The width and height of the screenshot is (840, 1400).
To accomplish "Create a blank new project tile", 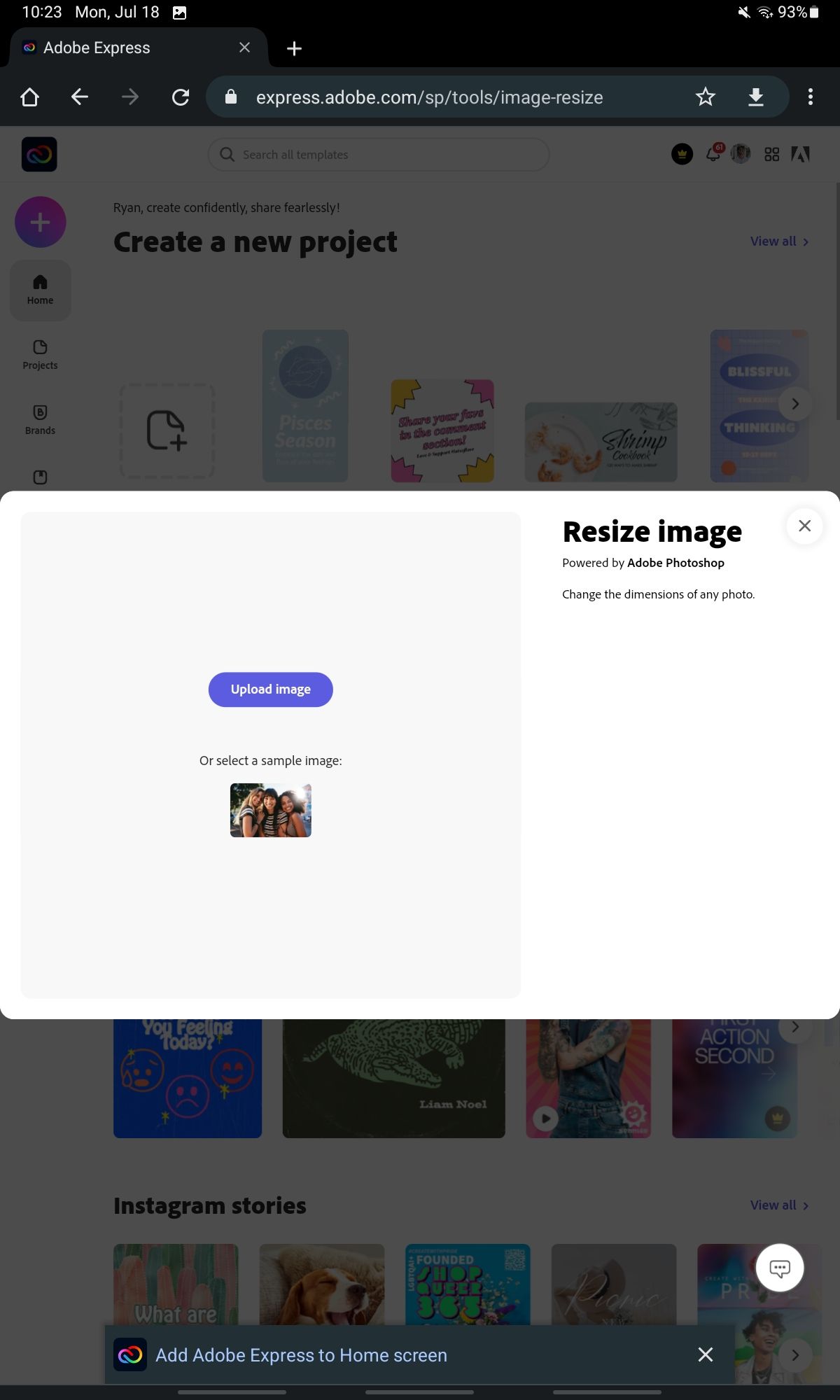I will click(167, 430).
